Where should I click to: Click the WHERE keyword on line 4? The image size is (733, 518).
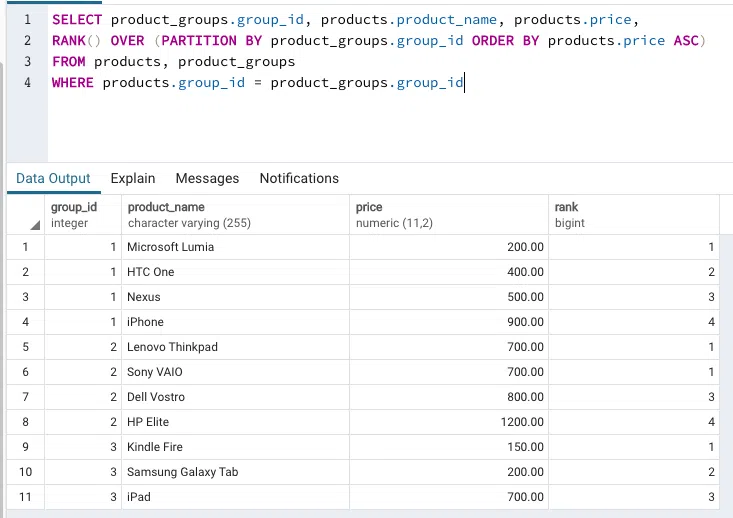click(x=72, y=83)
